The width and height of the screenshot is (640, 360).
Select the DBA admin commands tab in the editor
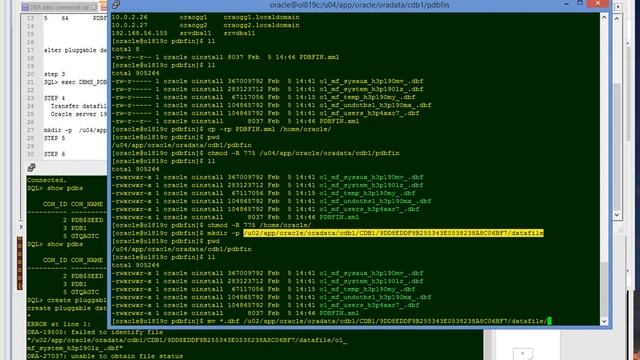pyautogui.click(x=60, y=7)
